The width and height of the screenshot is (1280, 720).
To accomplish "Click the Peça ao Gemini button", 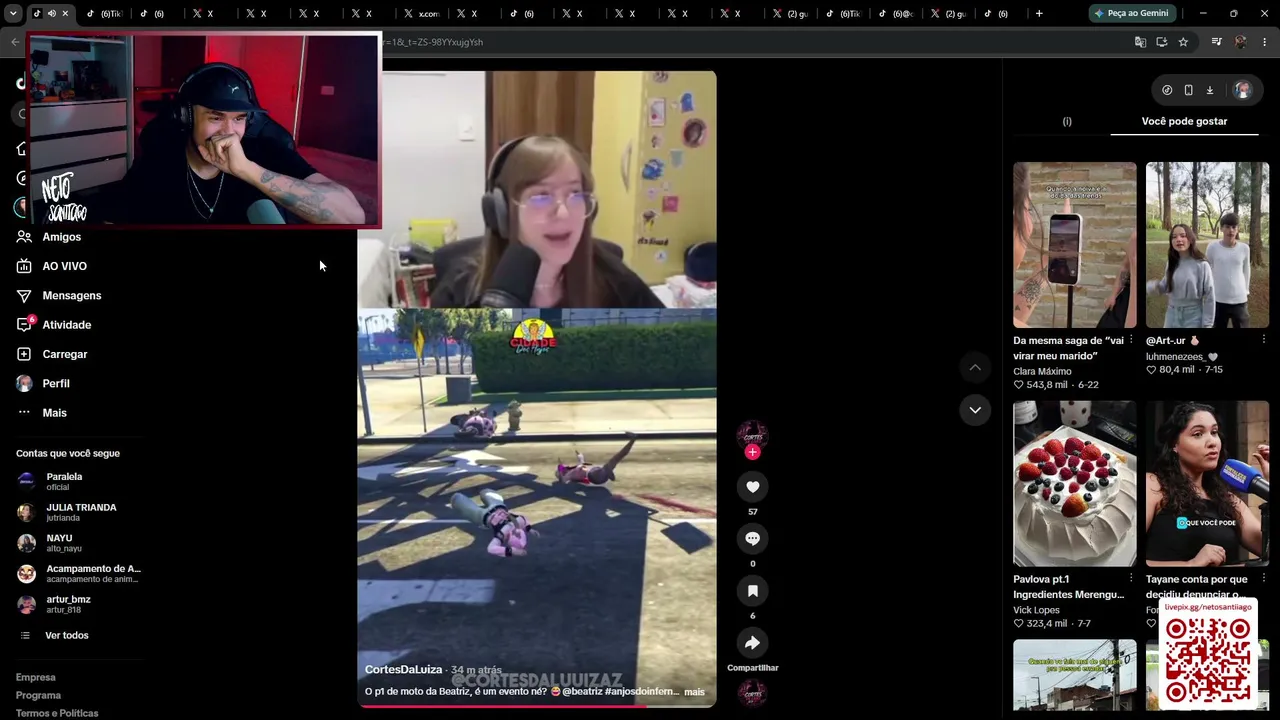I will point(1132,13).
